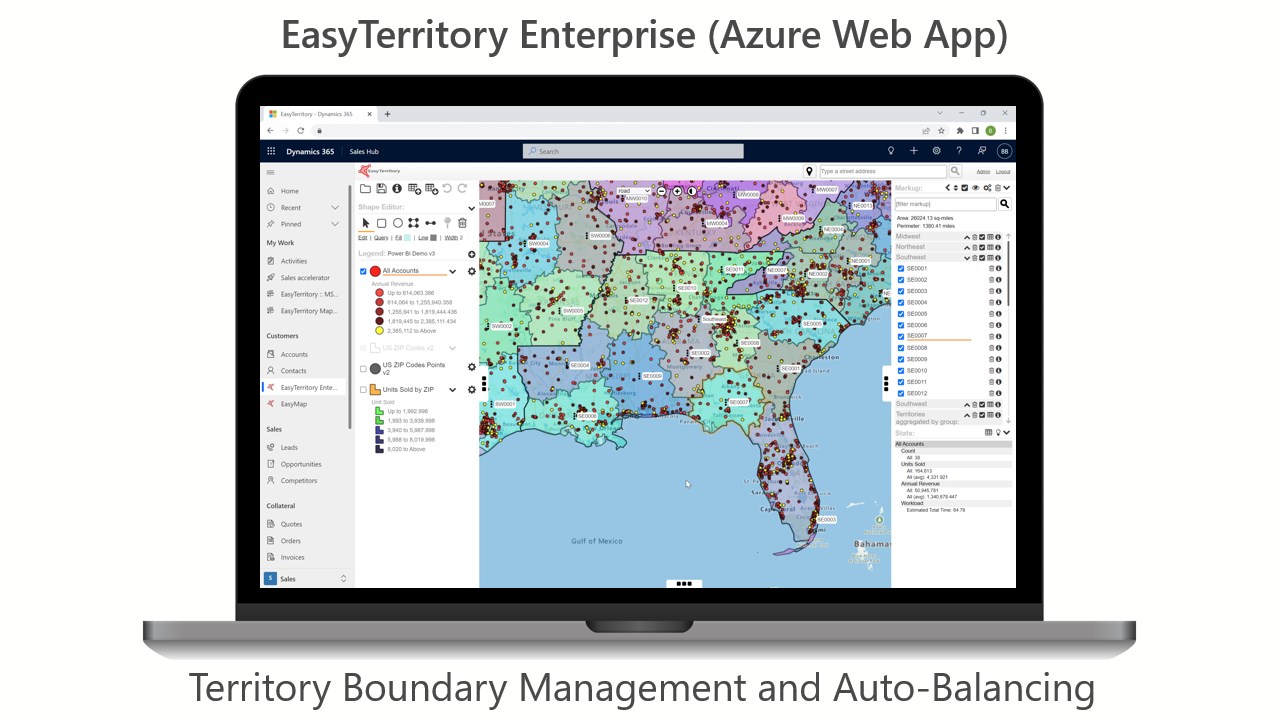The image size is (1280, 720).
Task: Delete territory SE0001 with its trash icon
Action: 991,268
